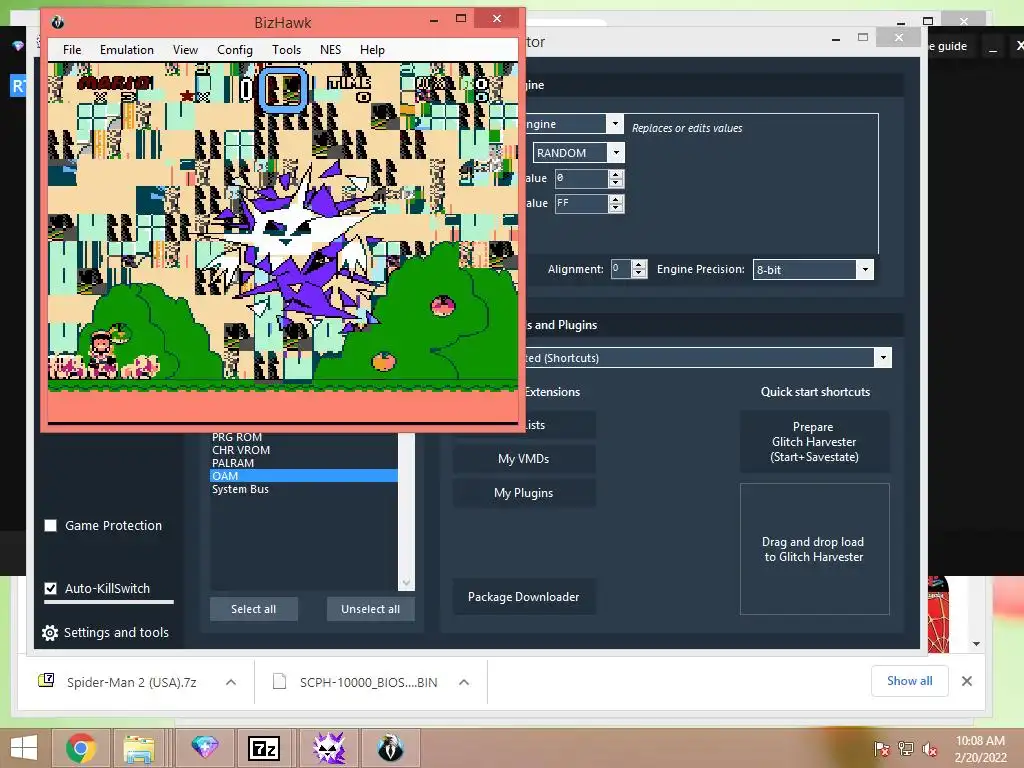This screenshot has width=1024, height=768.
Task: Open File Explorer from the taskbar
Action: coord(139,748)
